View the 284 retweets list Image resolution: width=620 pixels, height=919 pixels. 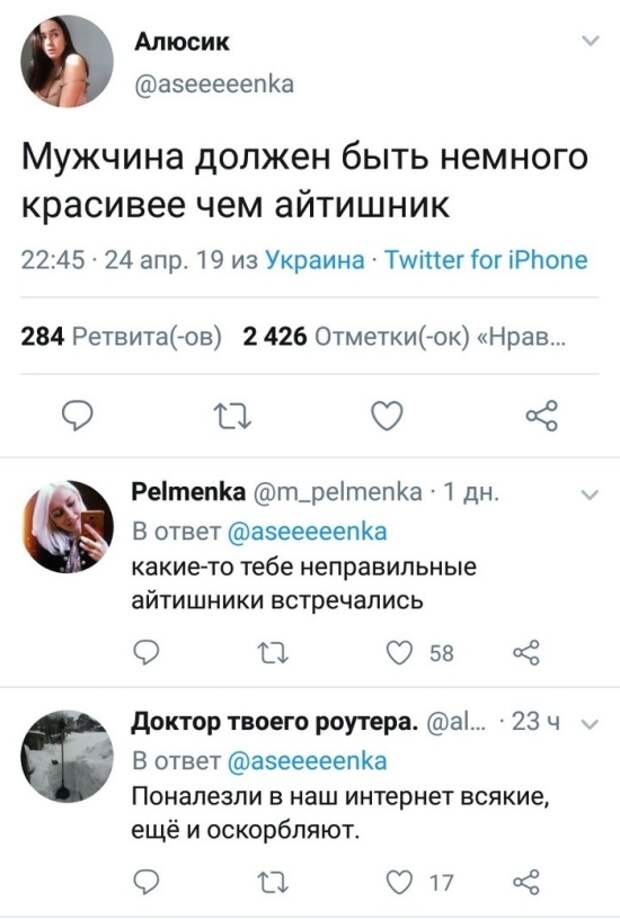pos(125,334)
